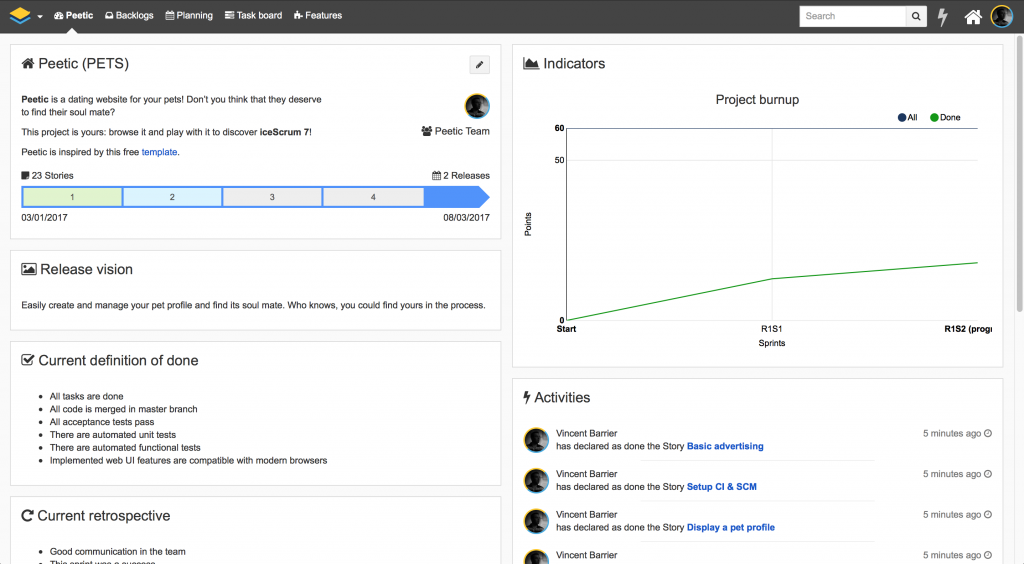The image size is (1024, 564).
Task: Open the lightning bolt activity icon
Action: pos(942,17)
